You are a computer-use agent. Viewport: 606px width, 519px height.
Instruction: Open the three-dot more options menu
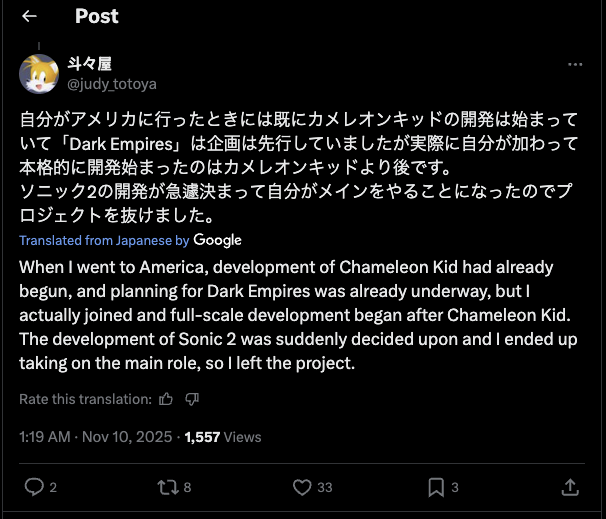click(574, 64)
